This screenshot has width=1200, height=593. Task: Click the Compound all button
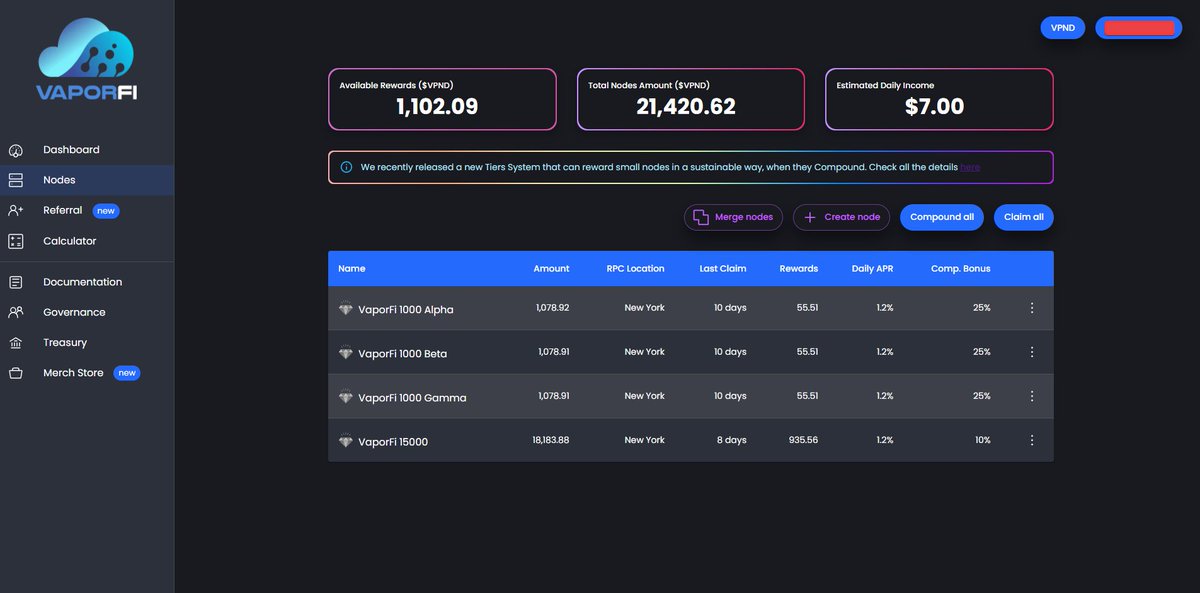(x=942, y=217)
